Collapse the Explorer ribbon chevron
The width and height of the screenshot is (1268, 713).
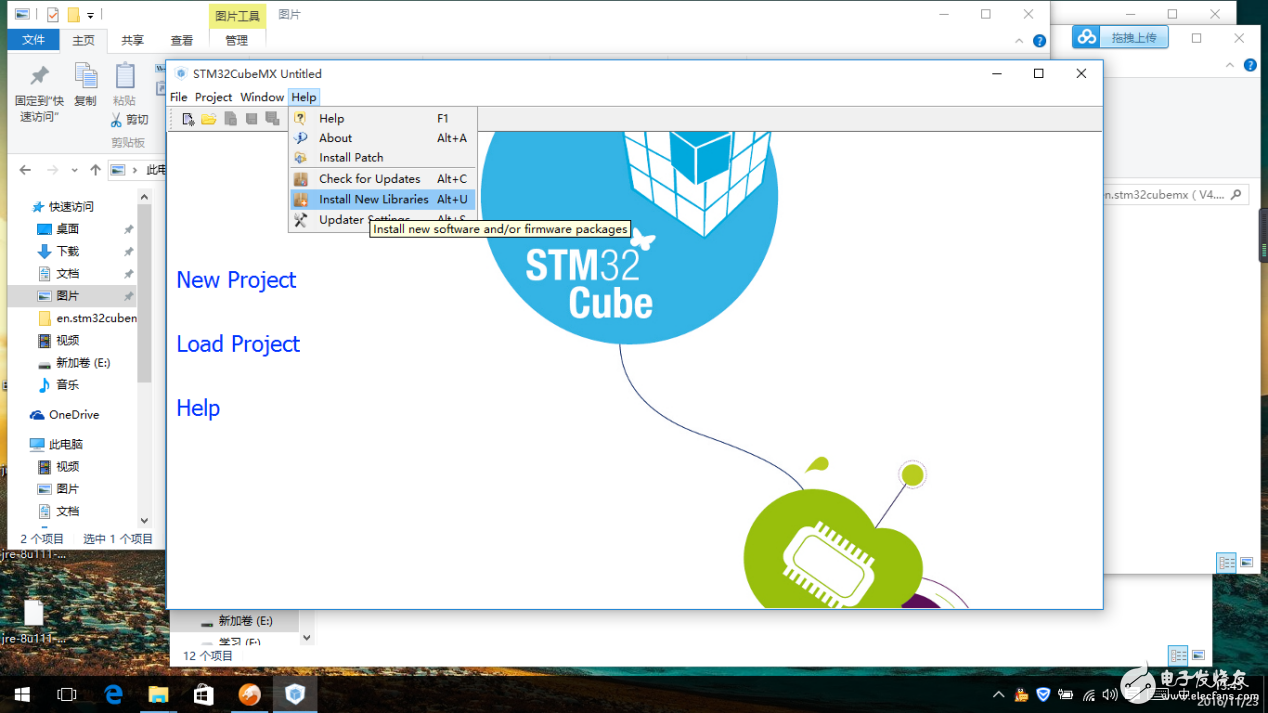pyautogui.click(x=1020, y=41)
